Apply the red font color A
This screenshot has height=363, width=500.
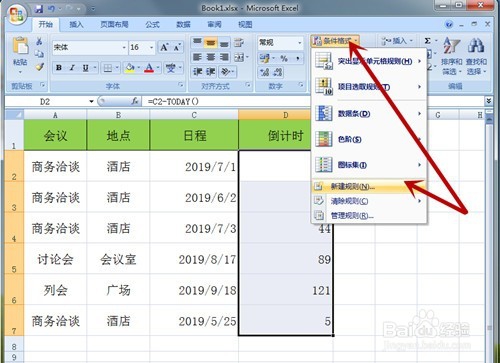click(149, 68)
